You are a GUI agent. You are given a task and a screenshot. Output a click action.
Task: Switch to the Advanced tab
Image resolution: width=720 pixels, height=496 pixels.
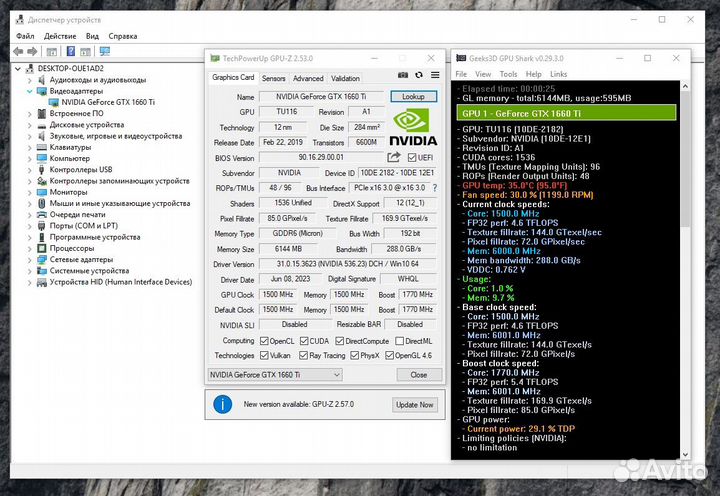click(308, 79)
